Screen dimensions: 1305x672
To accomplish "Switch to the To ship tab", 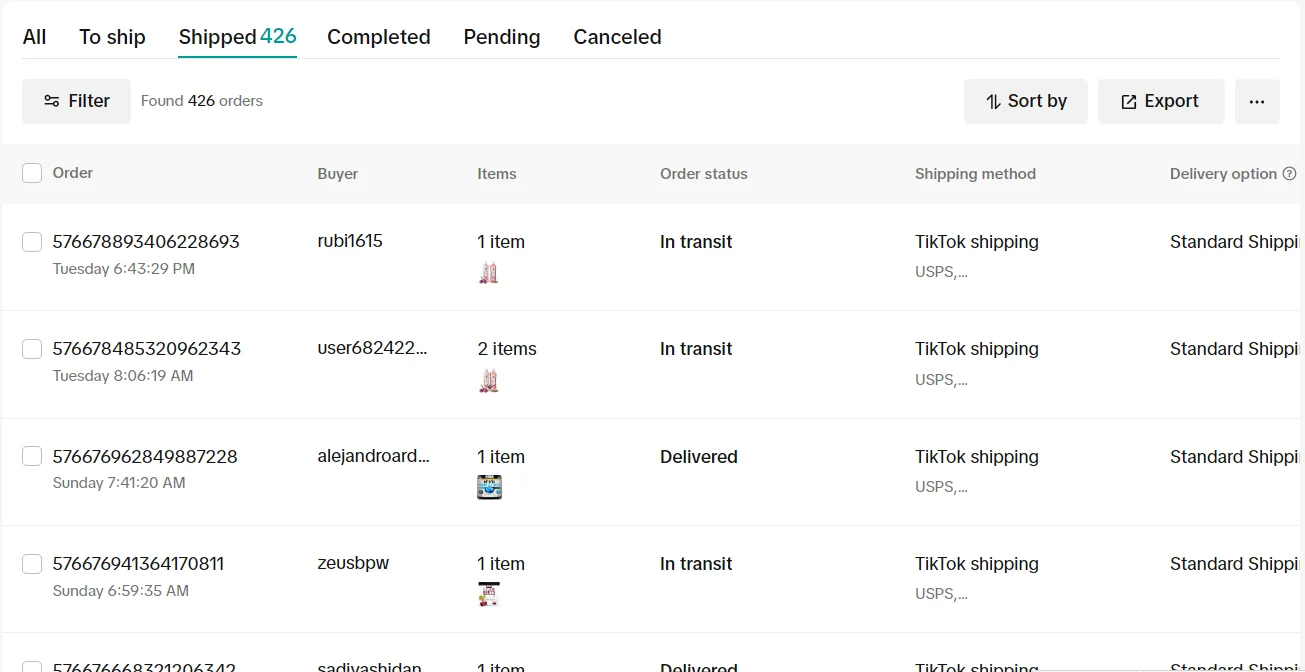I will (112, 37).
